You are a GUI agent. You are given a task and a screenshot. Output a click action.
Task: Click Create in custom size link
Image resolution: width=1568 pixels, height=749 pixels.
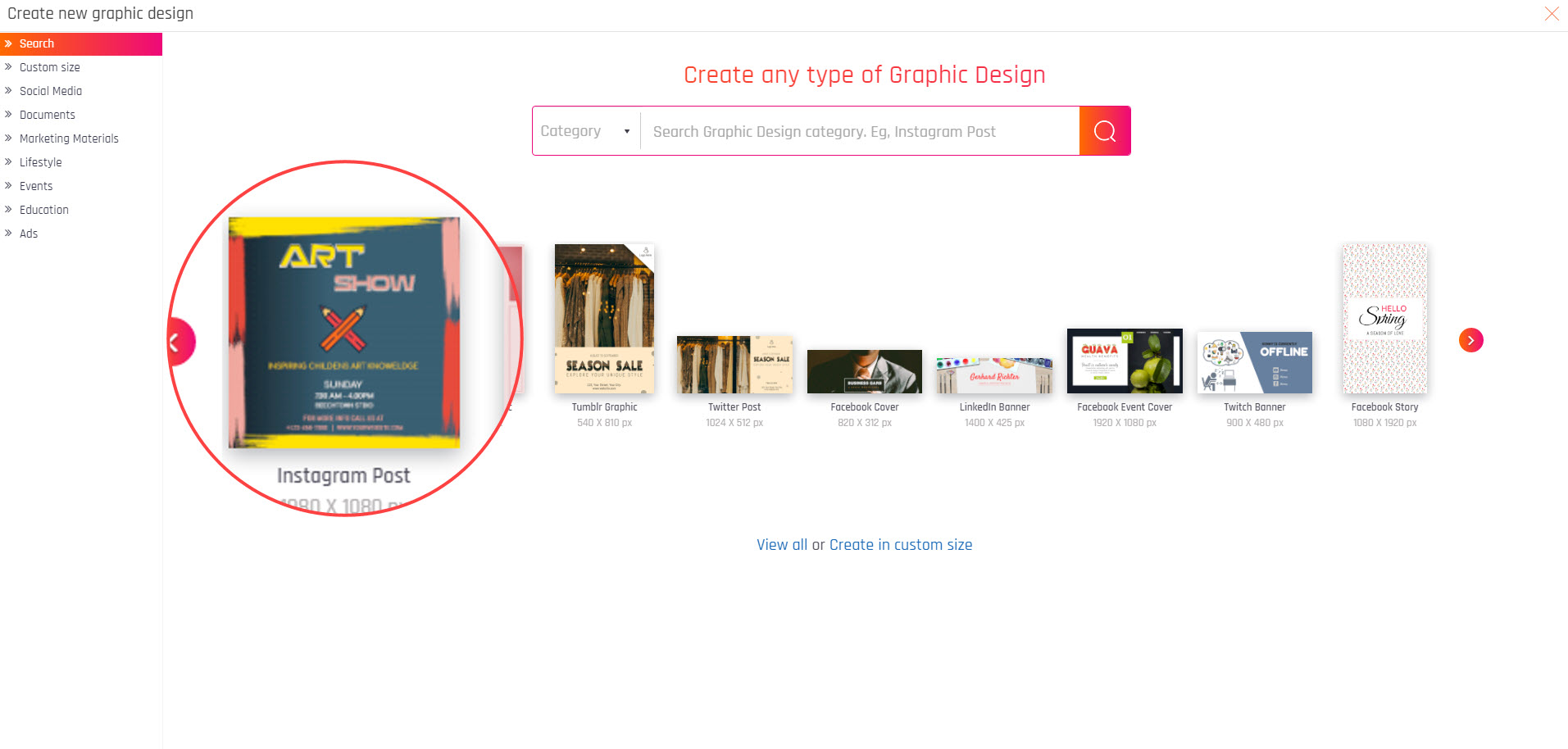901,545
